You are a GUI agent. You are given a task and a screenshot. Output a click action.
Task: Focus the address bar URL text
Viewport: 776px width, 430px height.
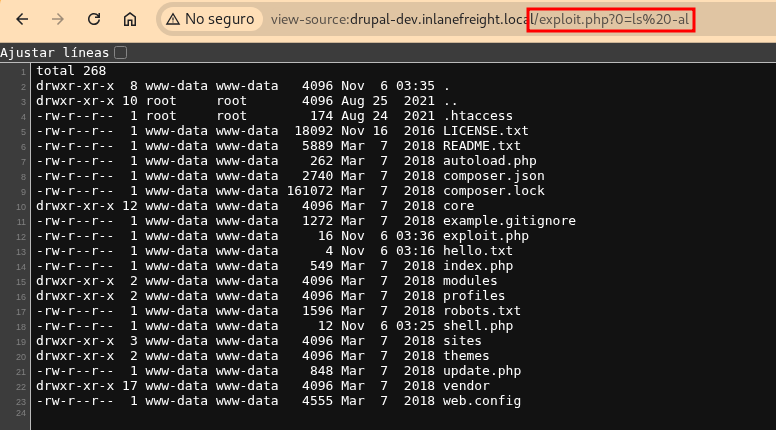(x=480, y=19)
